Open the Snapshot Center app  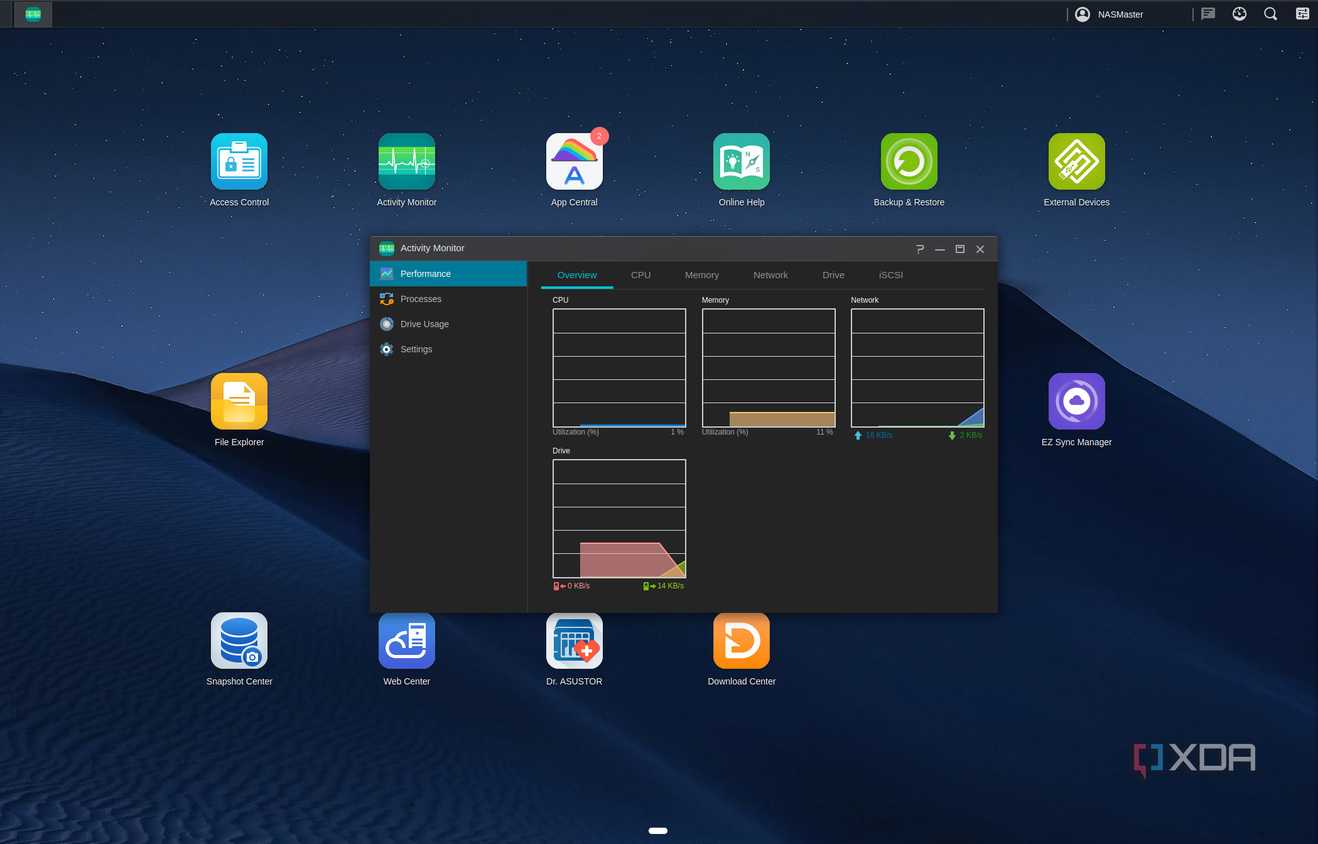pos(239,641)
